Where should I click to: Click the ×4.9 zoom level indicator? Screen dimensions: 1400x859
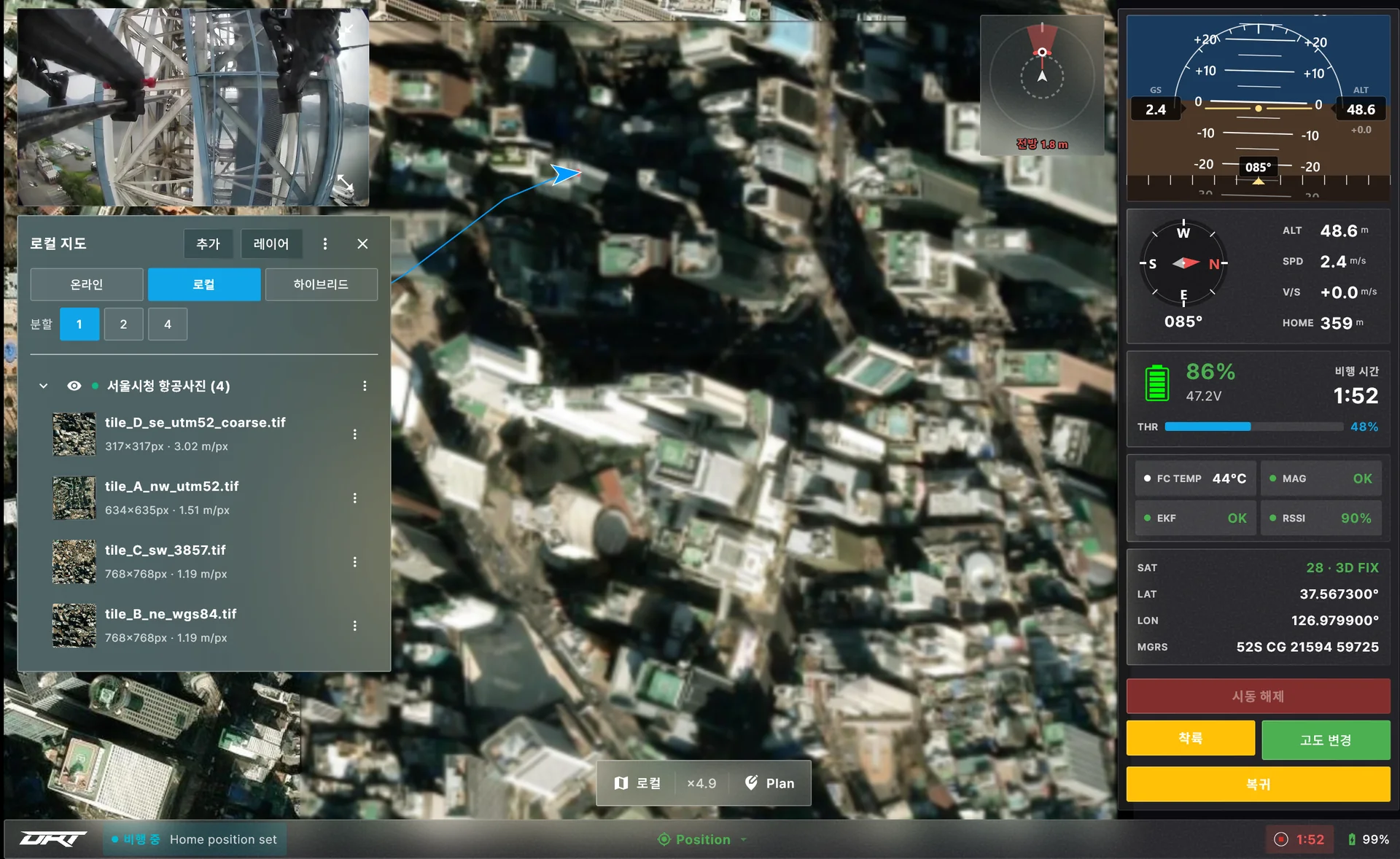coord(701,783)
